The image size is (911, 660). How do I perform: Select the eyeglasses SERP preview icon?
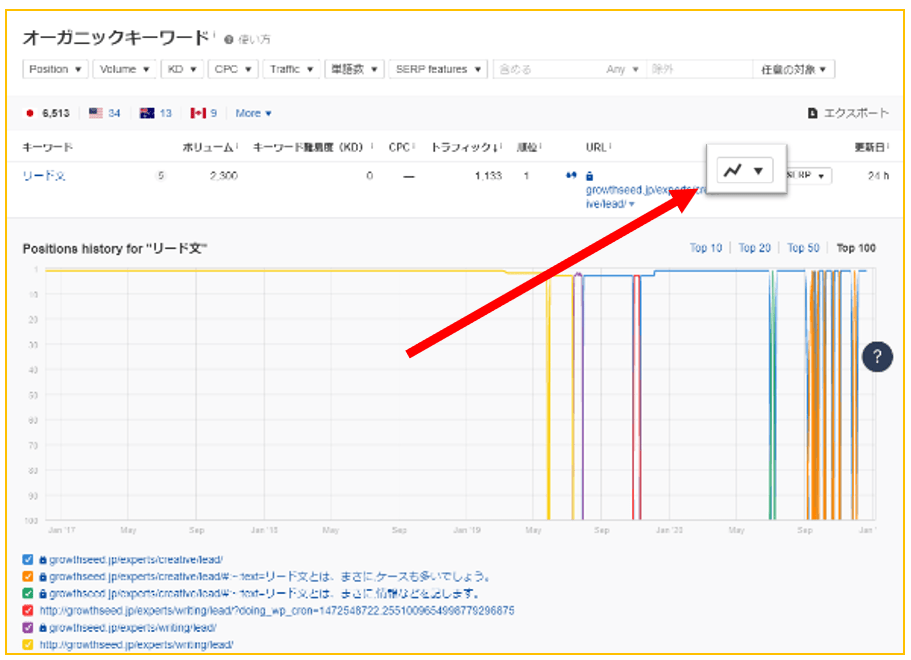pos(571,174)
